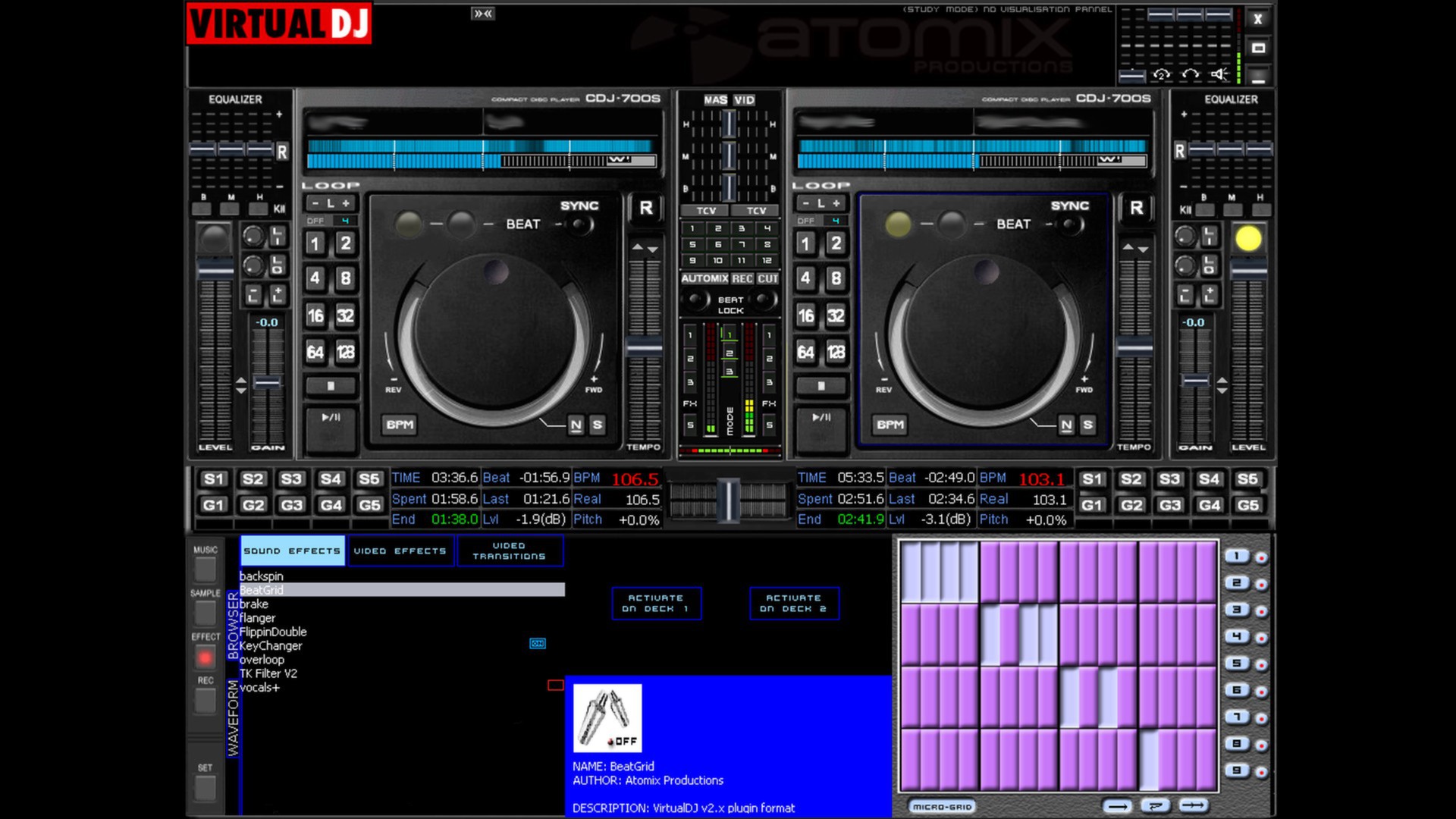Expand the FlippinDouble effect entry
This screenshot has height=819, width=1456.
272,631
